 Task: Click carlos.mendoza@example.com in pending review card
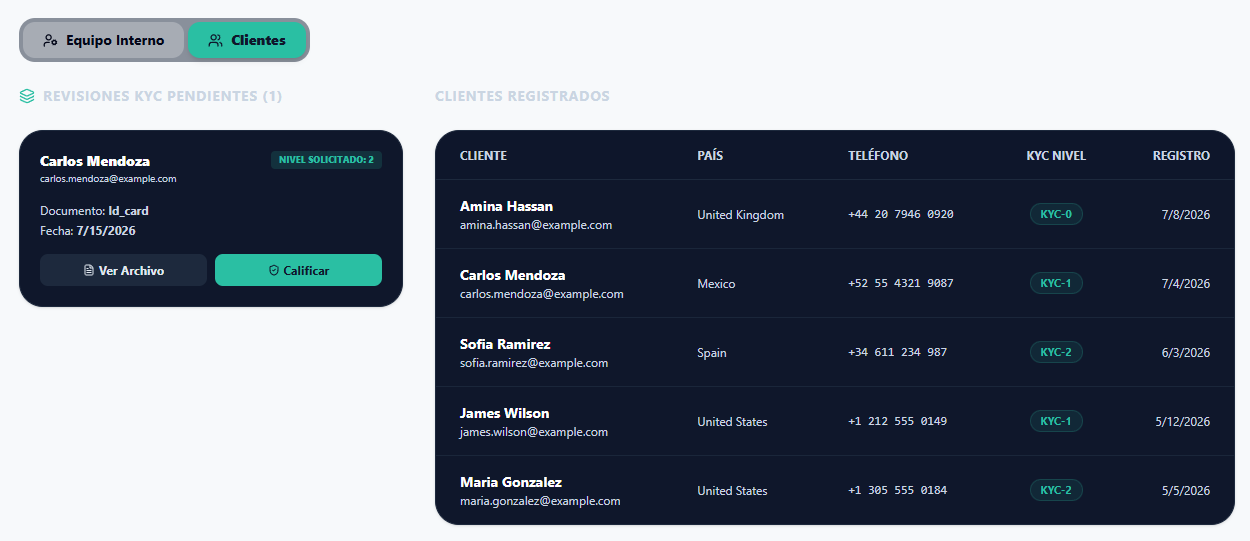click(108, 179)
